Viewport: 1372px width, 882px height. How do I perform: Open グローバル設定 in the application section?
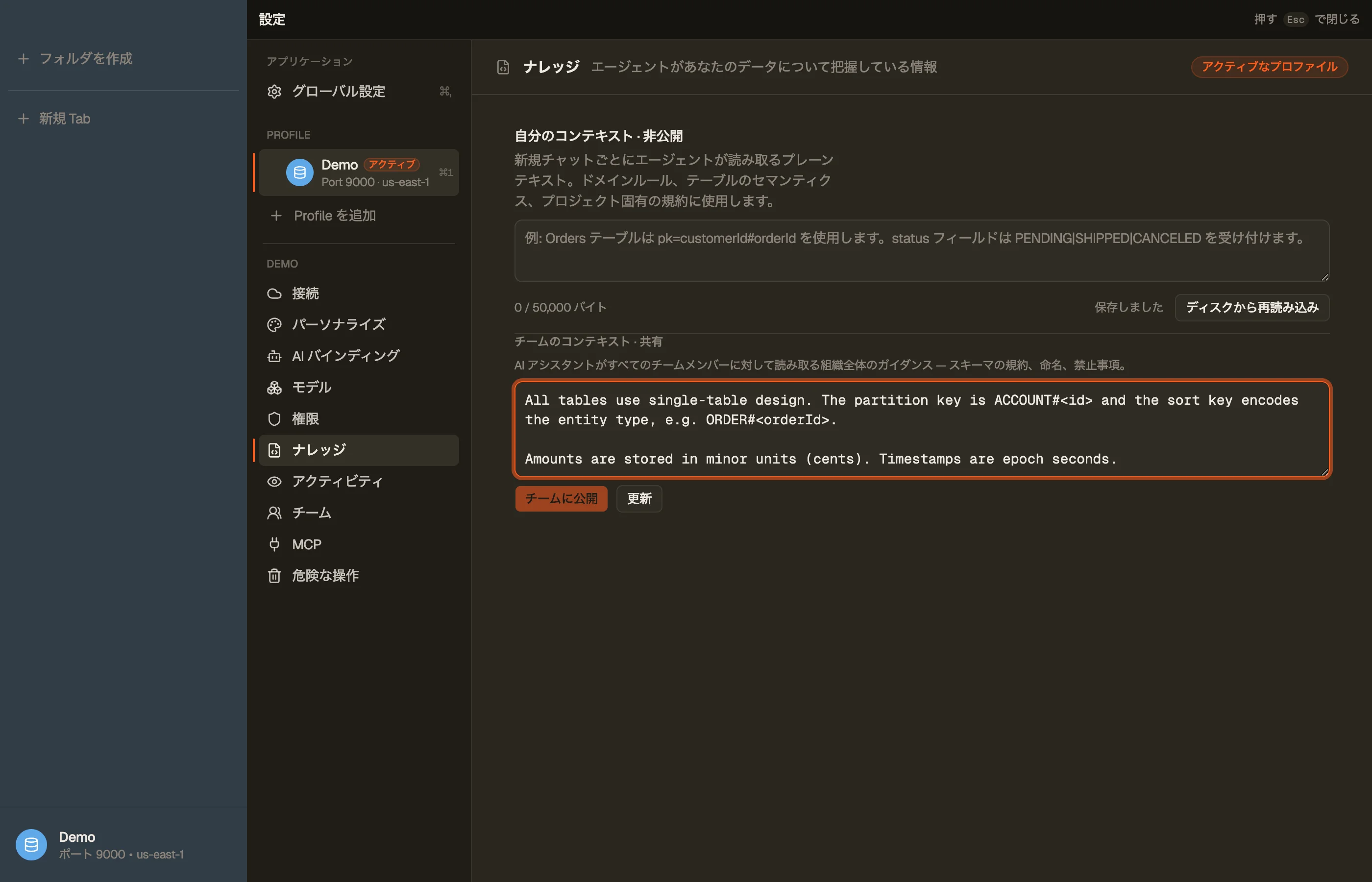[359, 92]
